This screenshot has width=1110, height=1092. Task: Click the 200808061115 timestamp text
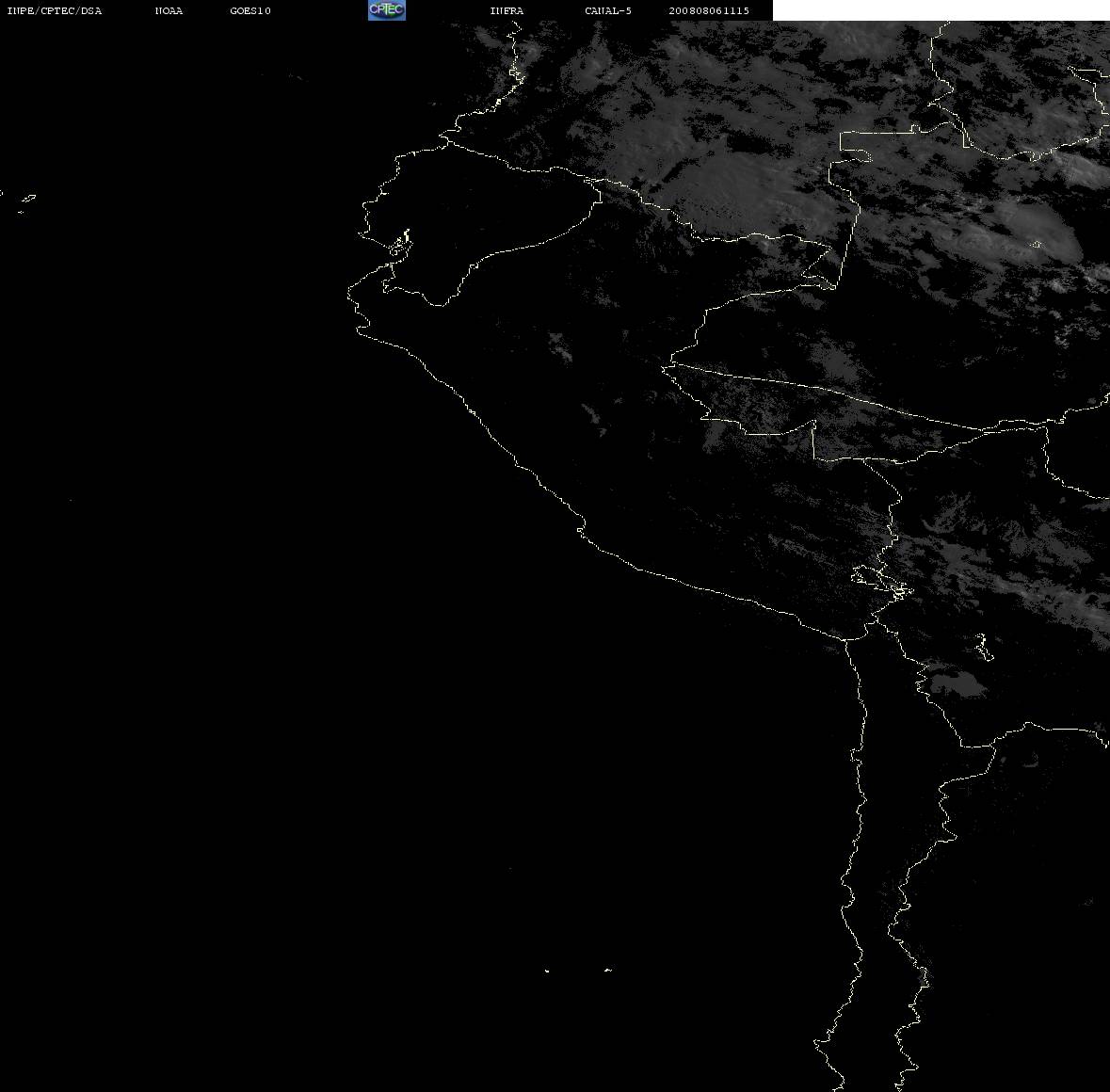(709, 10)
